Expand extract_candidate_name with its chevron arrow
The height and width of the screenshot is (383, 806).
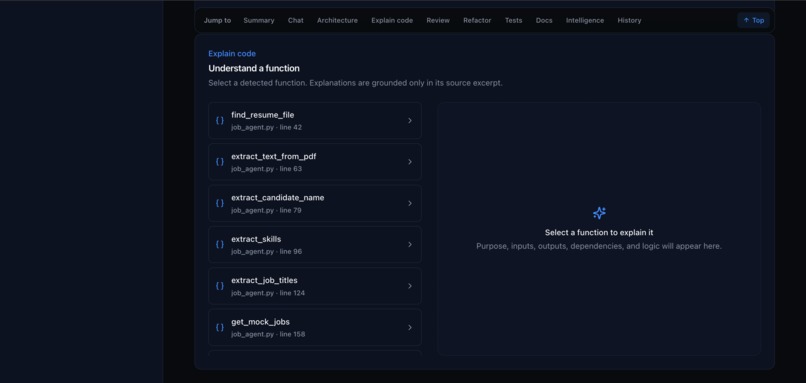tap(410, 203)
